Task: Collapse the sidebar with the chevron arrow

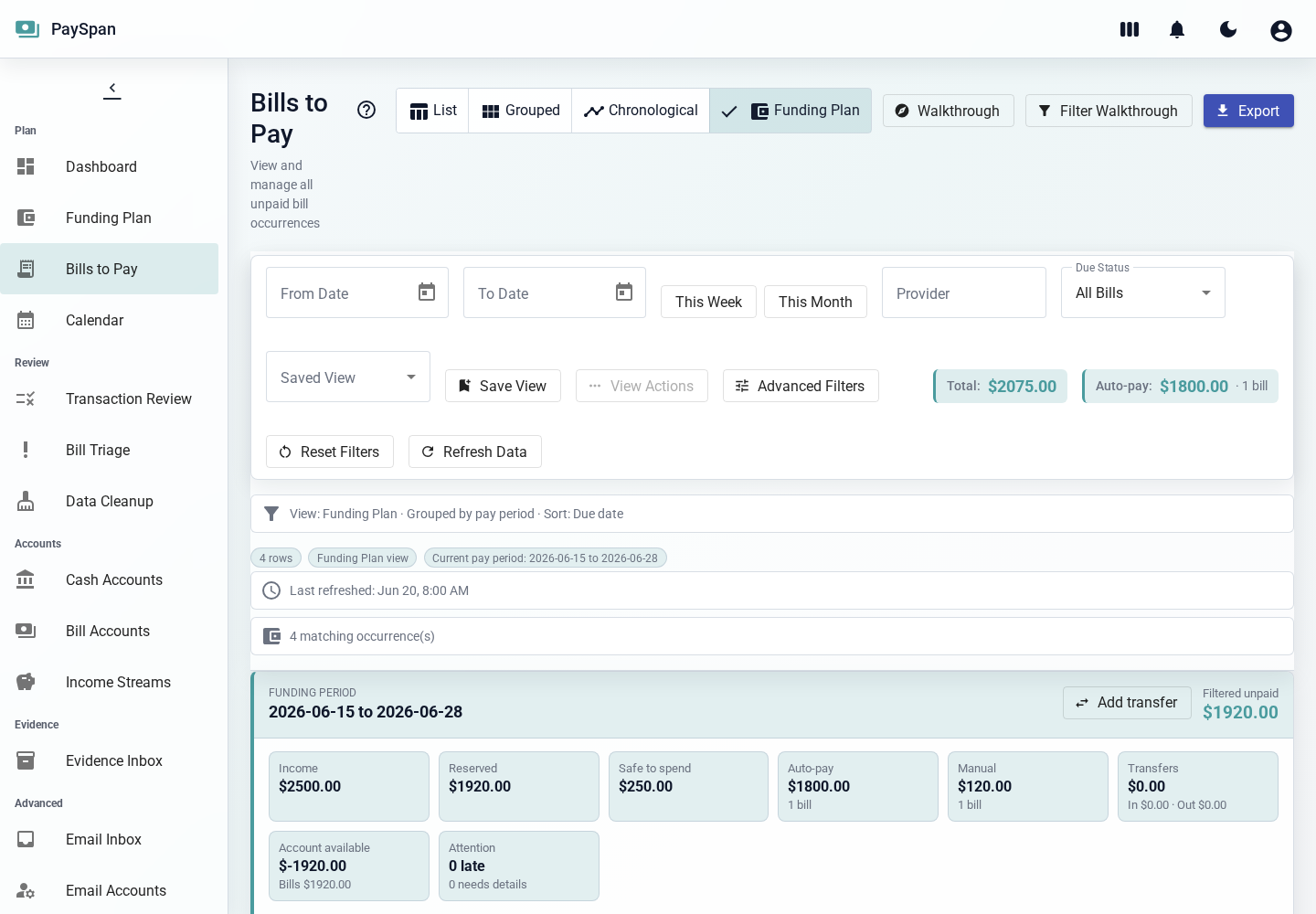Action: [112, 90]
